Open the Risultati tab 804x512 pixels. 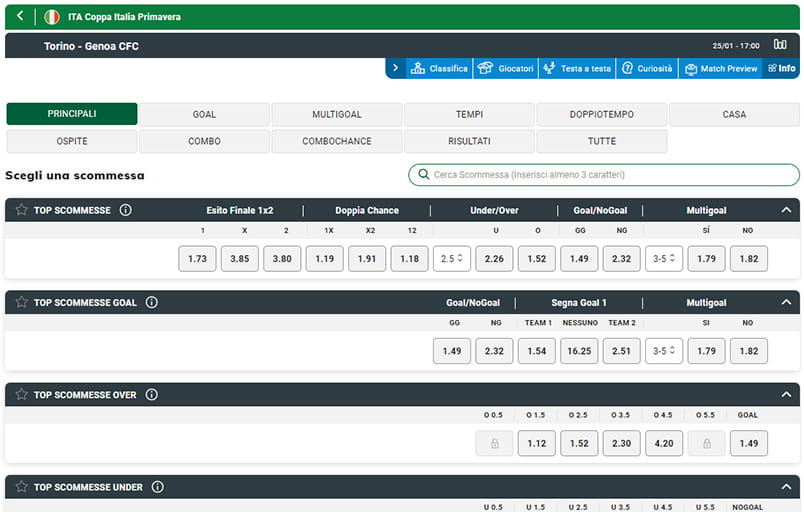pos(469,141)
